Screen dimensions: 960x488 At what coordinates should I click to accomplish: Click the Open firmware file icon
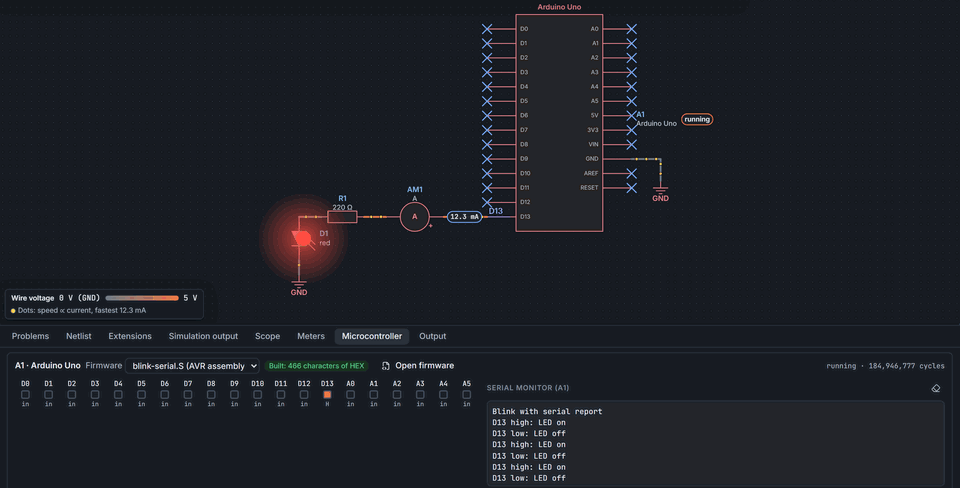pos(386,366)
